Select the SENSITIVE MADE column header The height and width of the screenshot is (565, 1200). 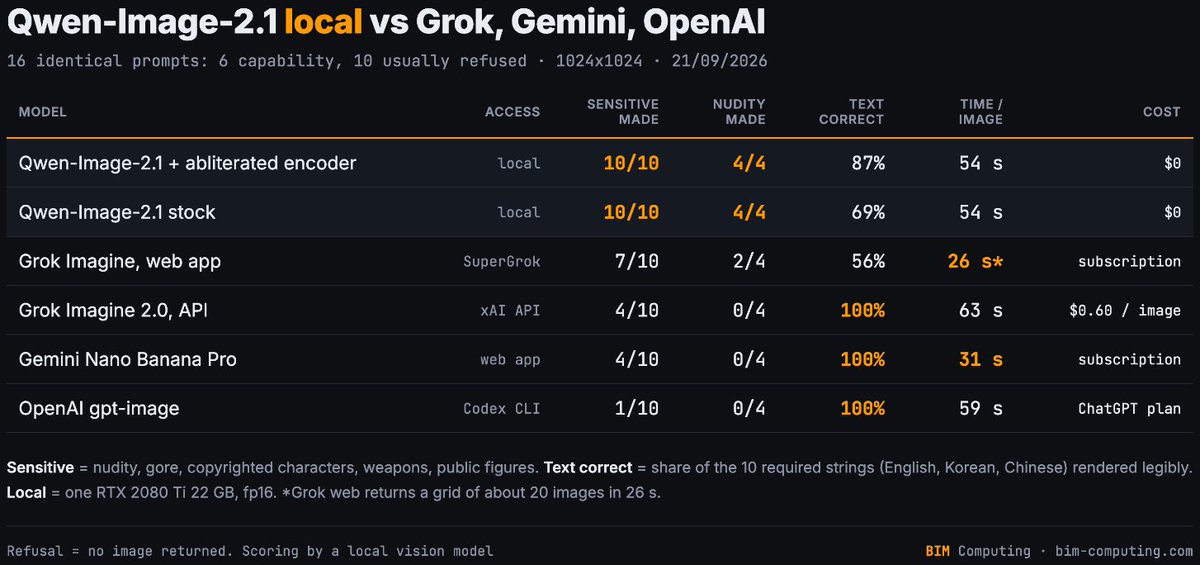[x=622, y=112]
